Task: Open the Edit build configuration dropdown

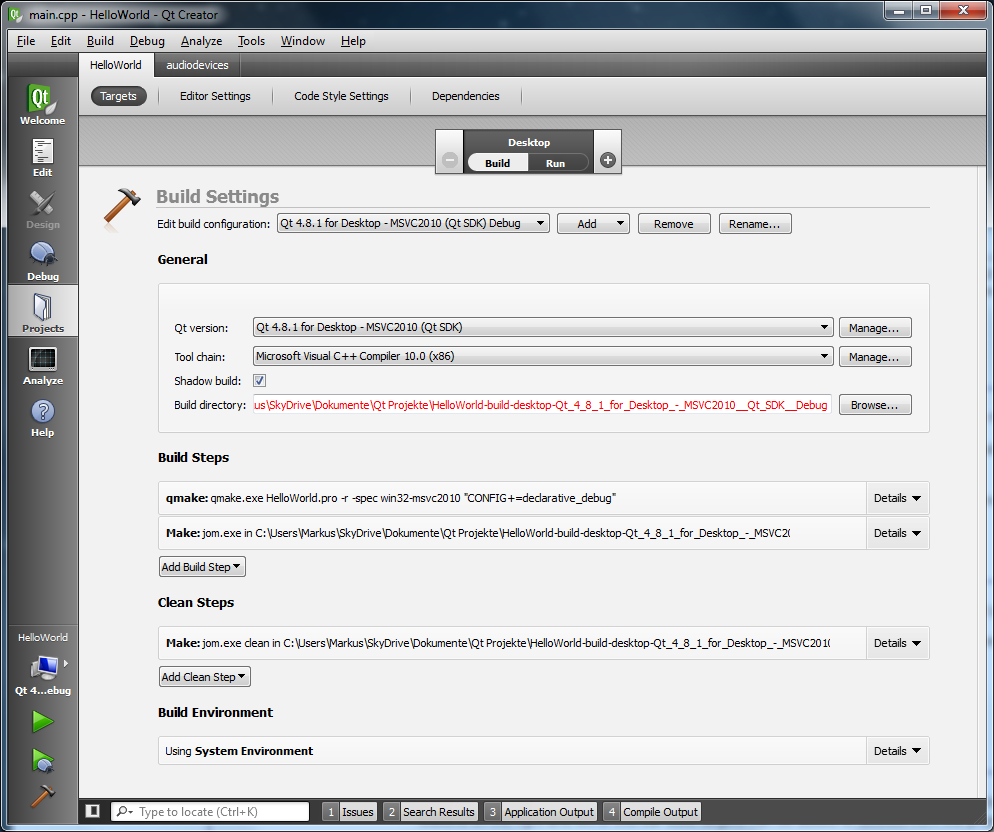Action: 413,223
